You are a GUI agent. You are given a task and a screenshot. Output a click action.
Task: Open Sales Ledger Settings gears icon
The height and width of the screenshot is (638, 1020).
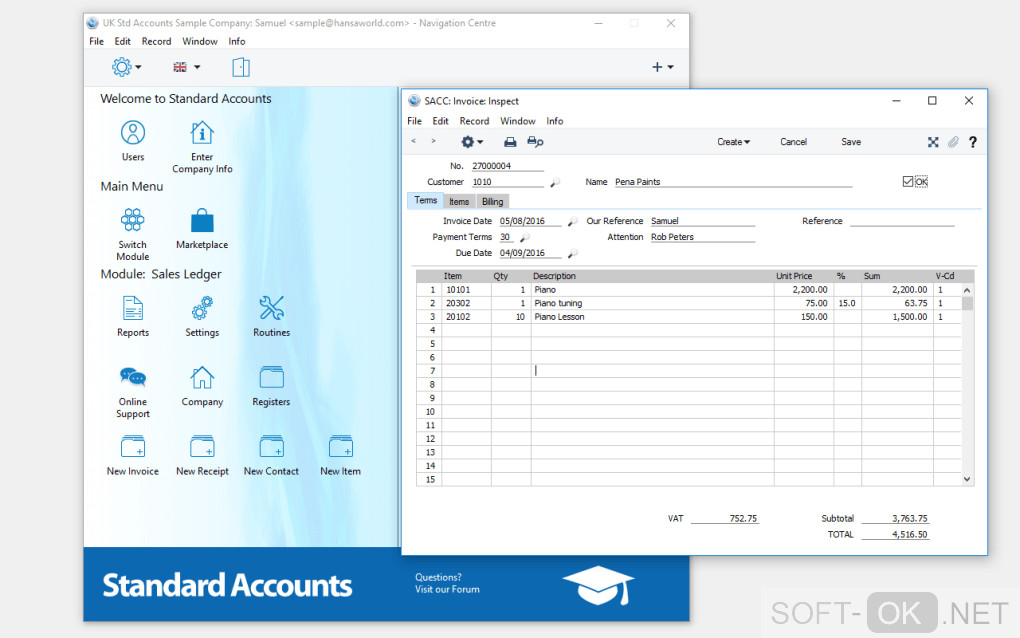pyautogui.click(x=202, y=308)
